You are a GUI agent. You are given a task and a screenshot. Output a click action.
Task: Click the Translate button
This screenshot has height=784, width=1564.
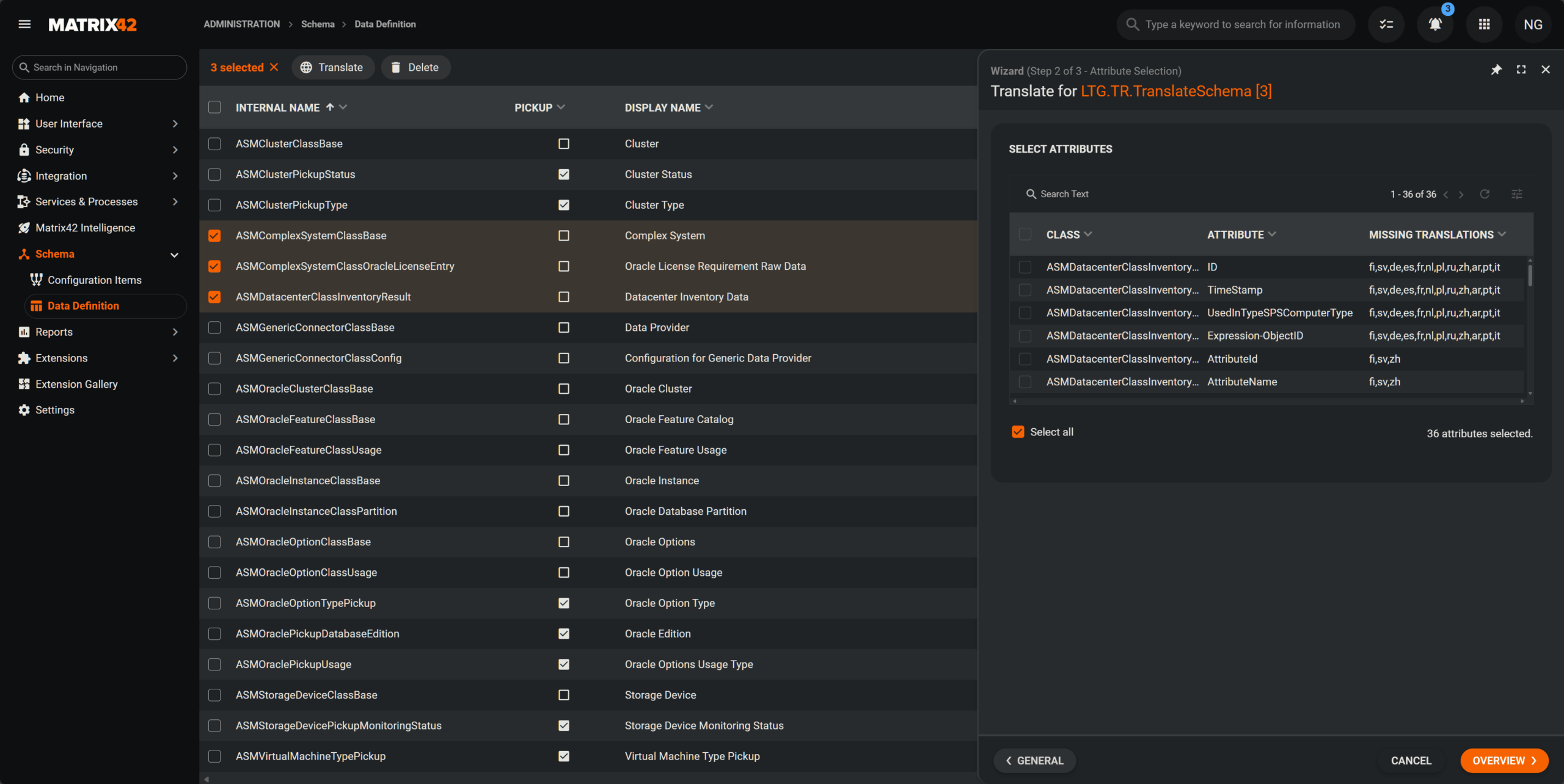332,67
